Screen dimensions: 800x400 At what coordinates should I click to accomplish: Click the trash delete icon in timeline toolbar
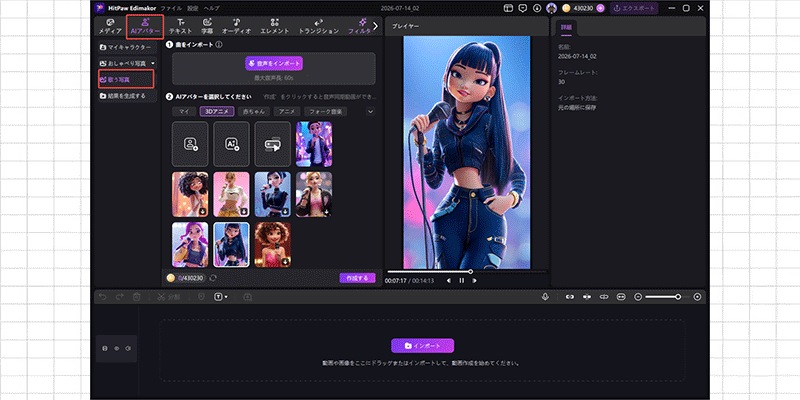point(136,296)
